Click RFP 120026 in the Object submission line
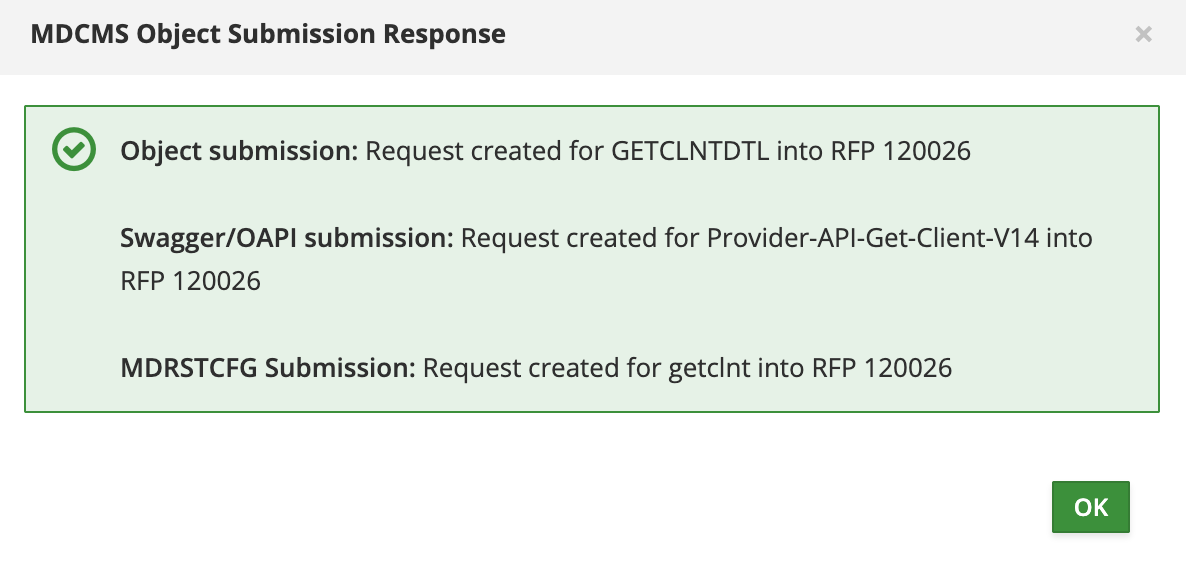 point(901,150)
